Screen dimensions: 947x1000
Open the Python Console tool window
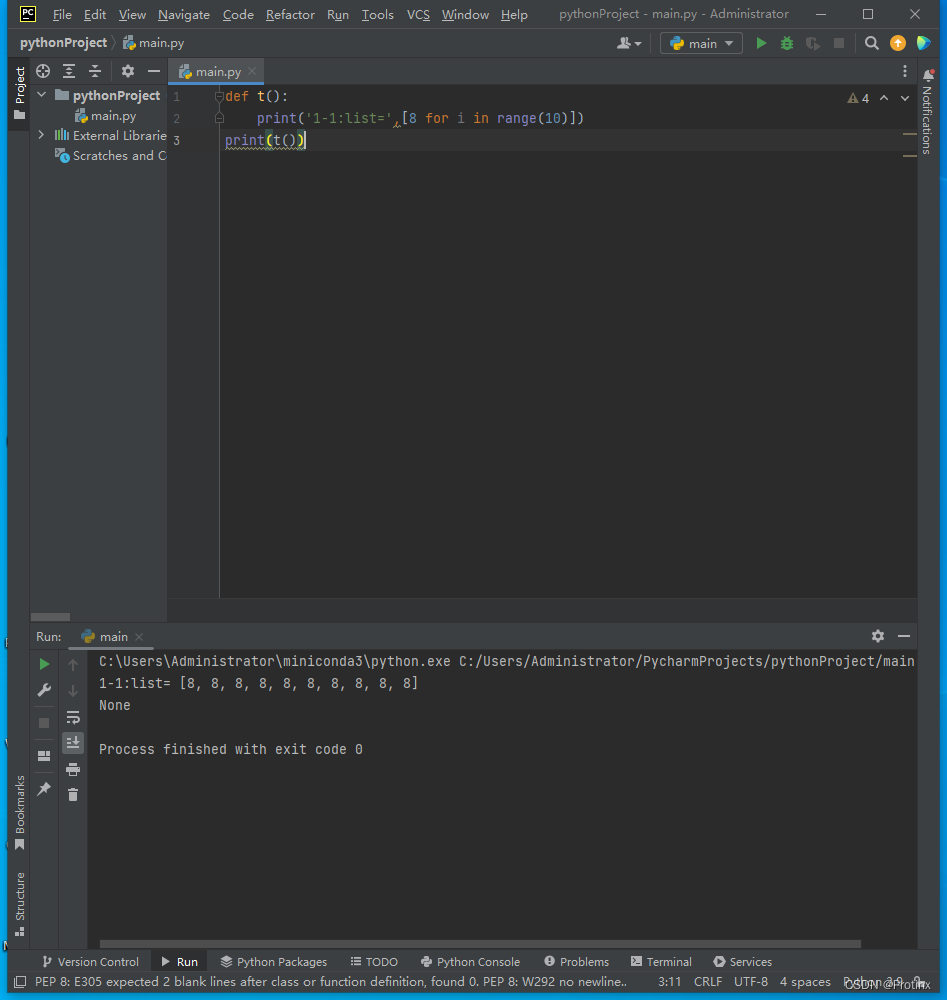[470, 962]
